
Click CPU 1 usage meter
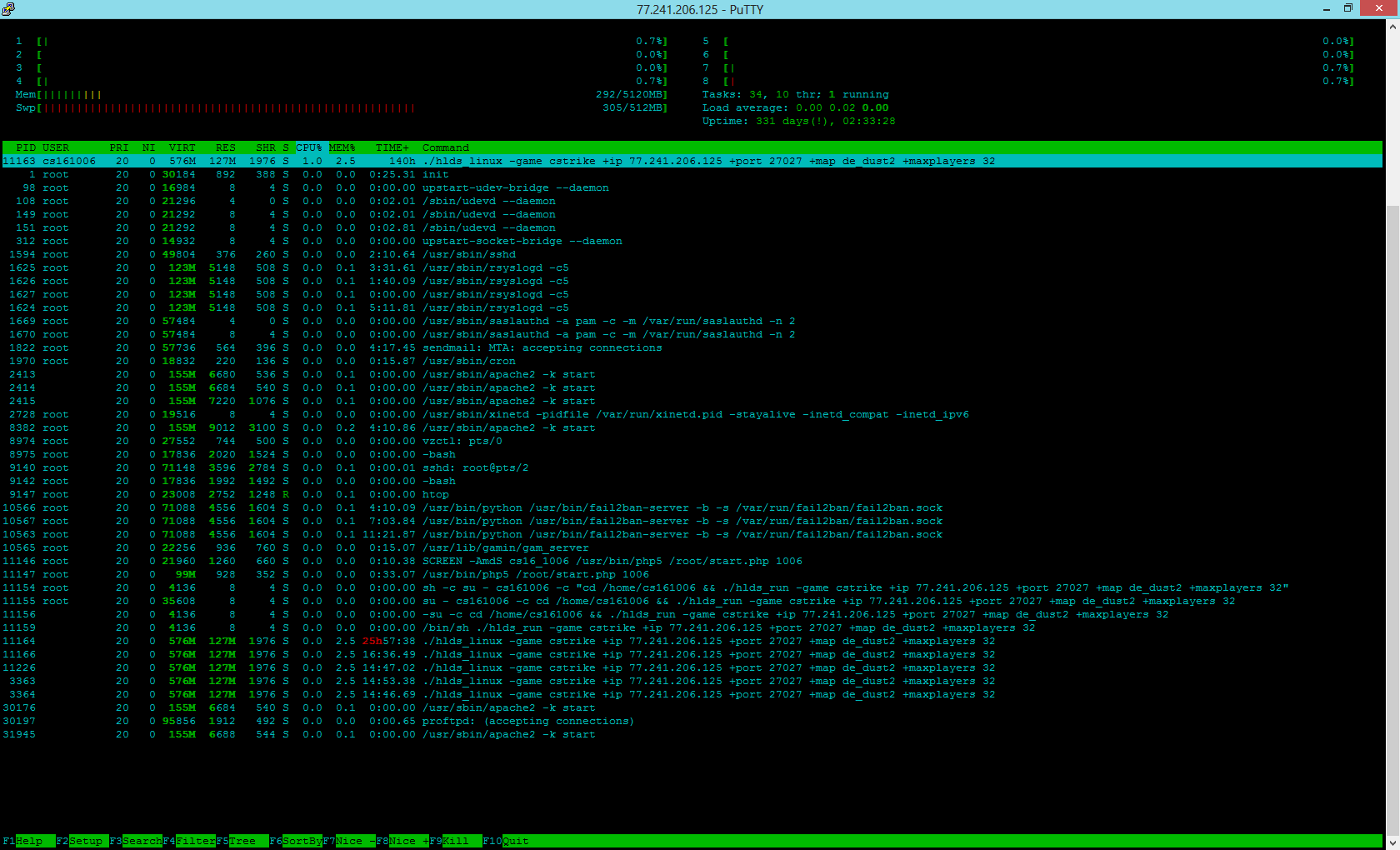(342, 41)
